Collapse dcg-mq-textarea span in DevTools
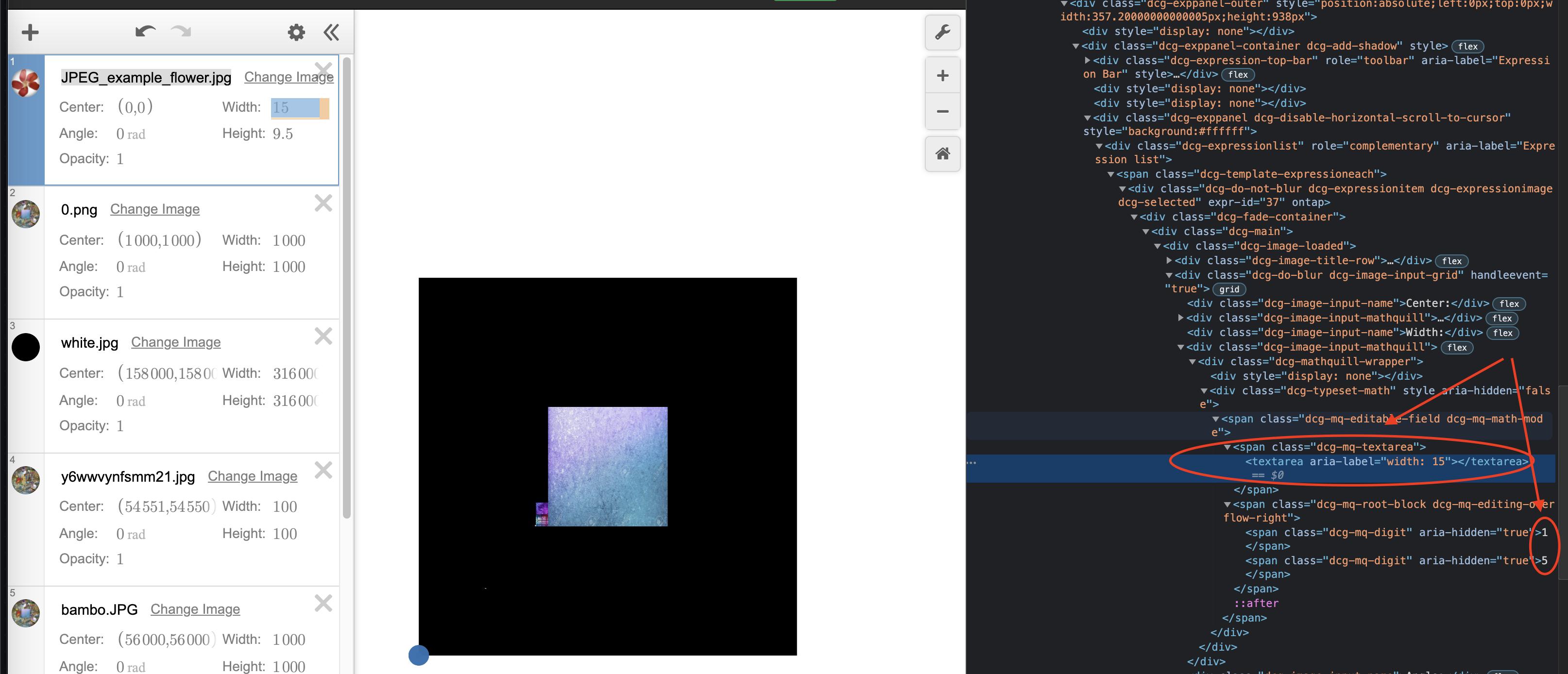 [1227, 447]
